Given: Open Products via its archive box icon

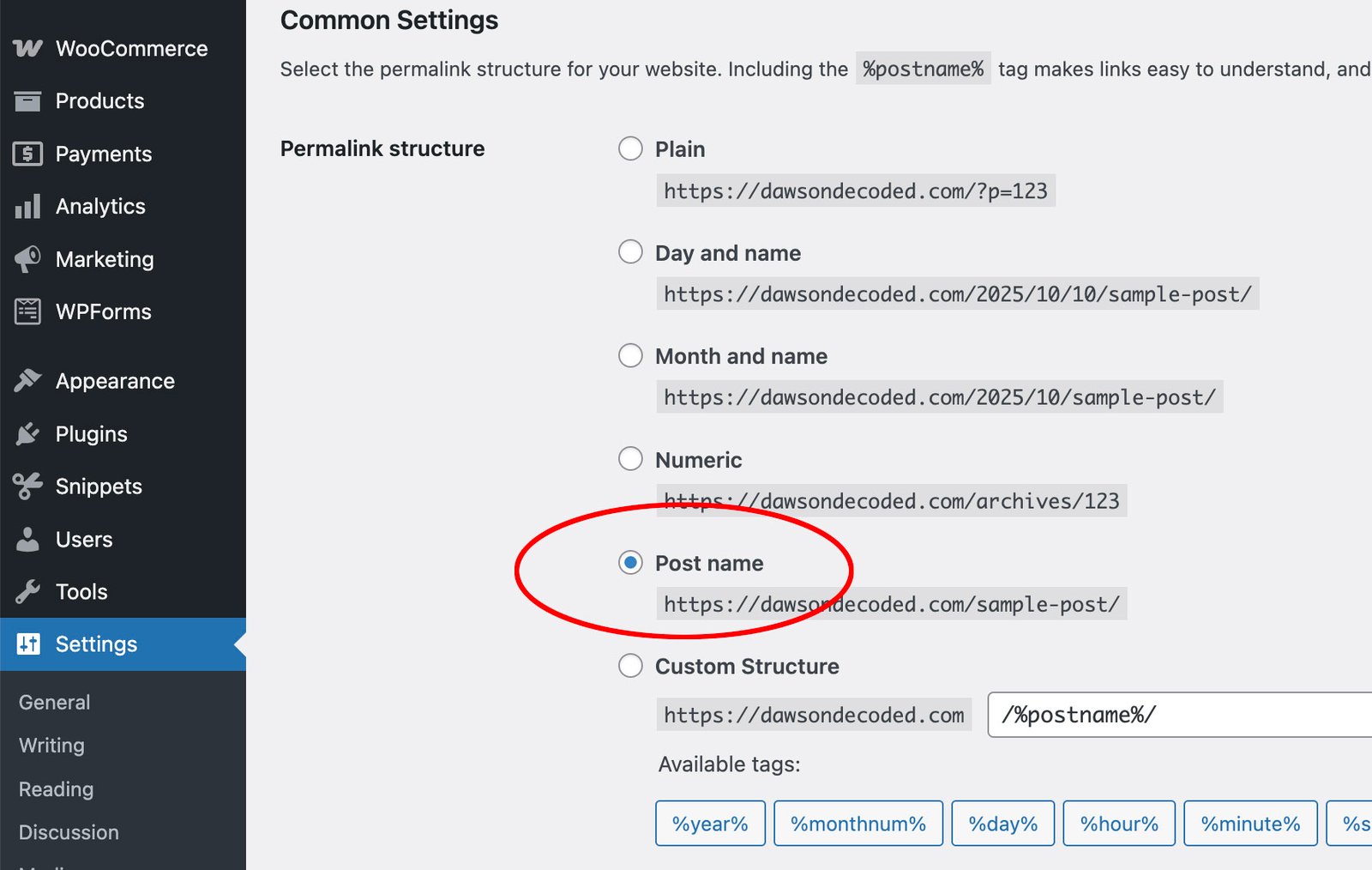Looking at the screenshot, I should [27, 101].
